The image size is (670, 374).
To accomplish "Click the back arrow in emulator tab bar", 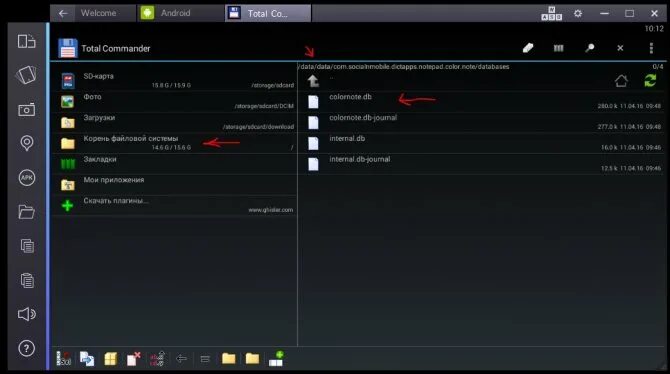I will coord(63,13).
